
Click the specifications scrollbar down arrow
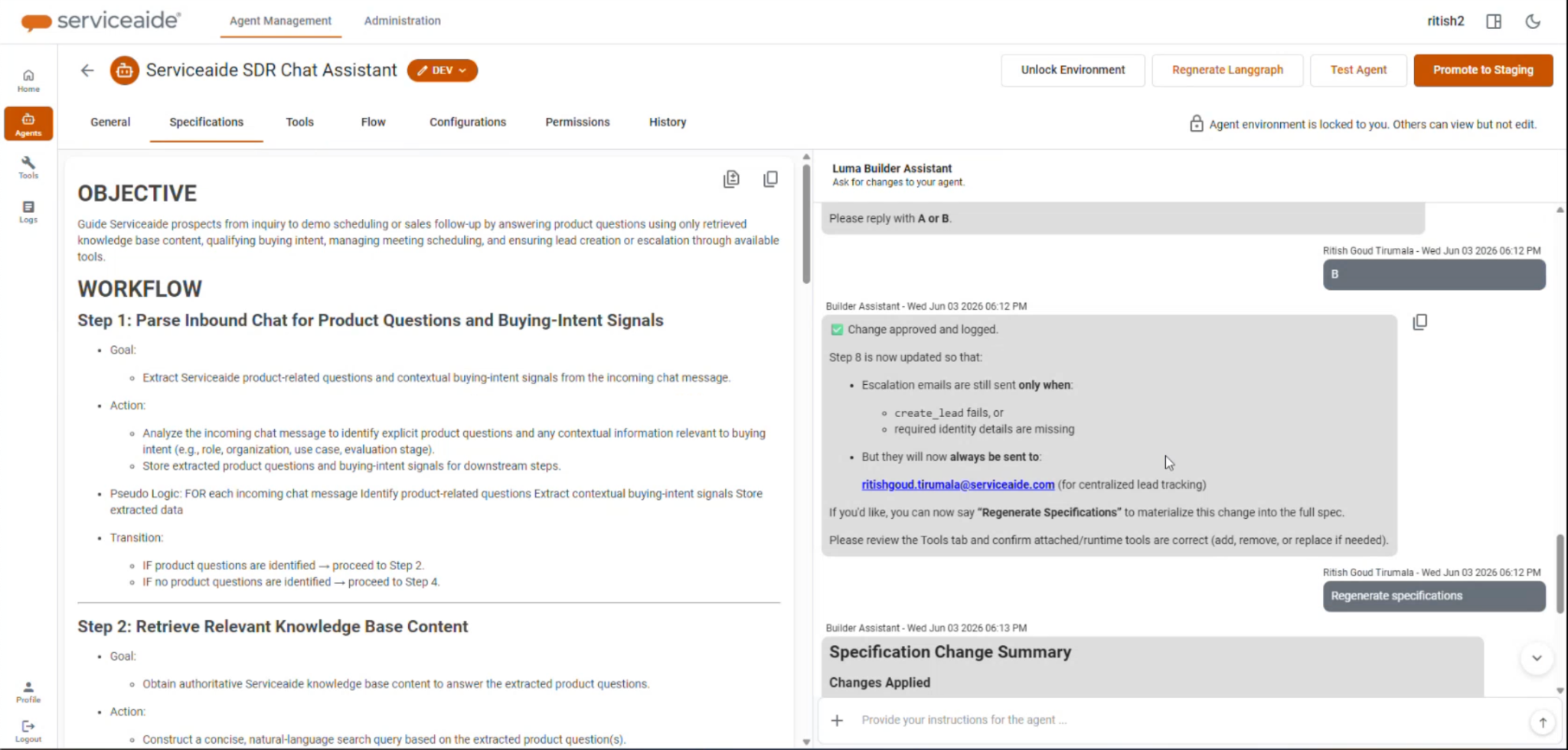(x=806, y=742)
